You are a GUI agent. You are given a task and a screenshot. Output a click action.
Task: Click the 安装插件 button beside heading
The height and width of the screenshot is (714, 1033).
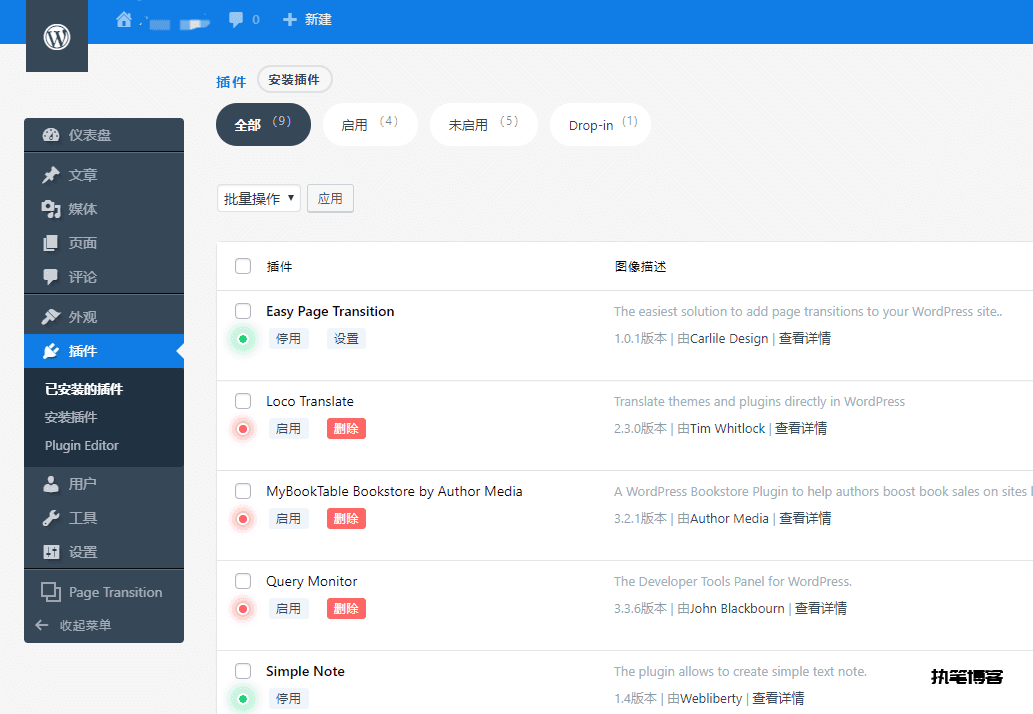coord(294,79)
